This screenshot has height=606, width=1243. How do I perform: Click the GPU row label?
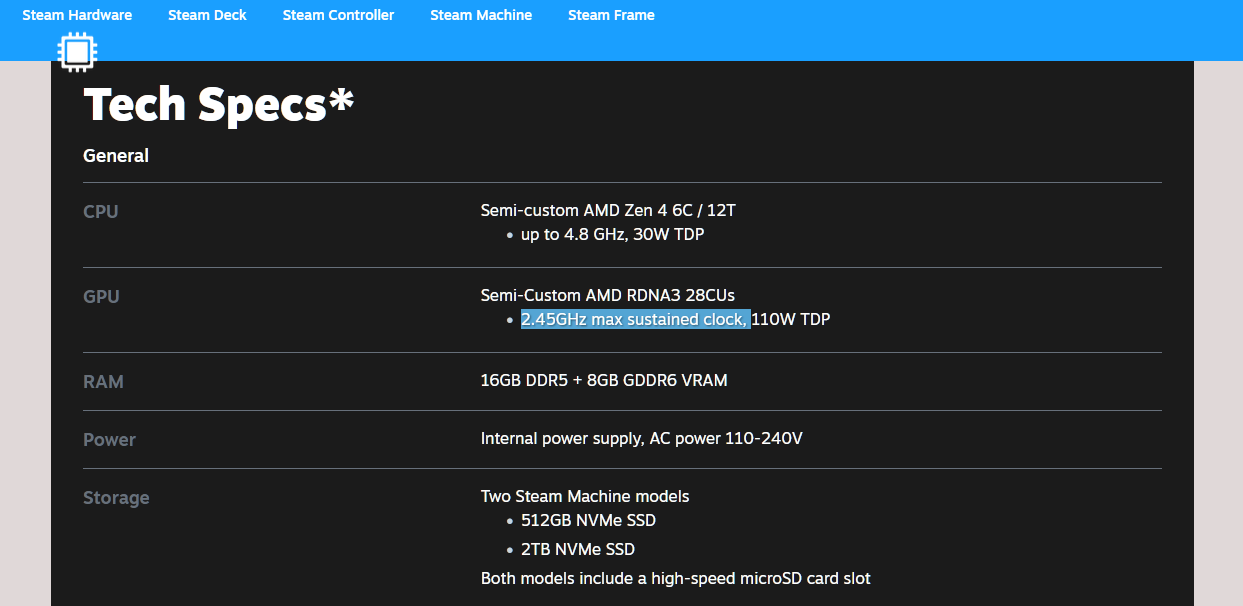pyautogui.click(x=101, y=297)
